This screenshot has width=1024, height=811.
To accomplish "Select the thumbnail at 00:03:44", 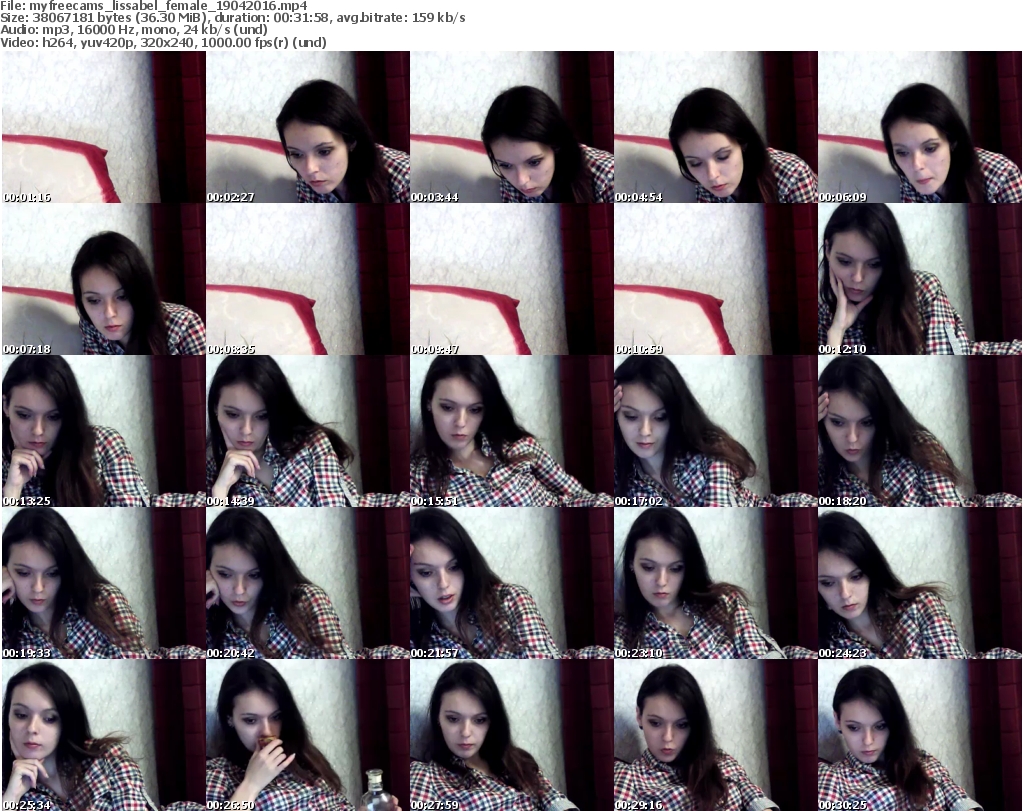I will pyautogui.click(x=511, y=127).
